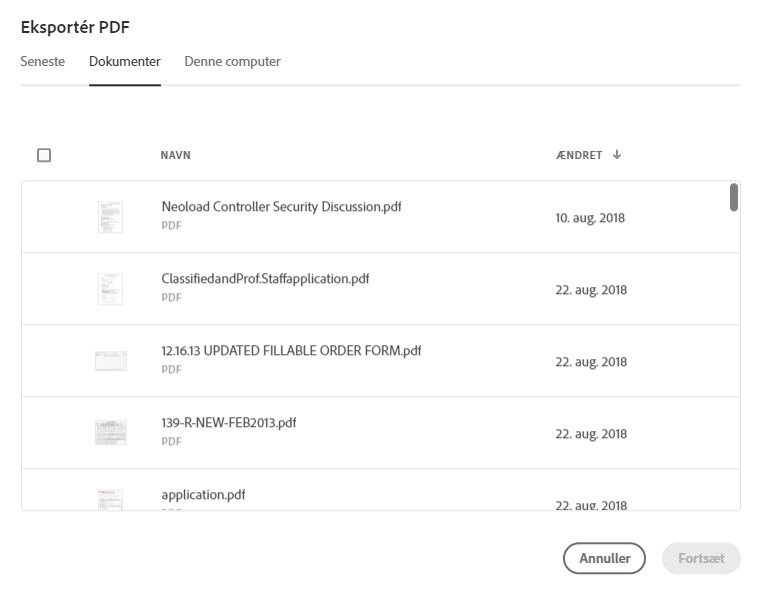Choose 12.16.13 UPDATED FILLABLE ORDER FORM.pdf name

coord(291,351)
